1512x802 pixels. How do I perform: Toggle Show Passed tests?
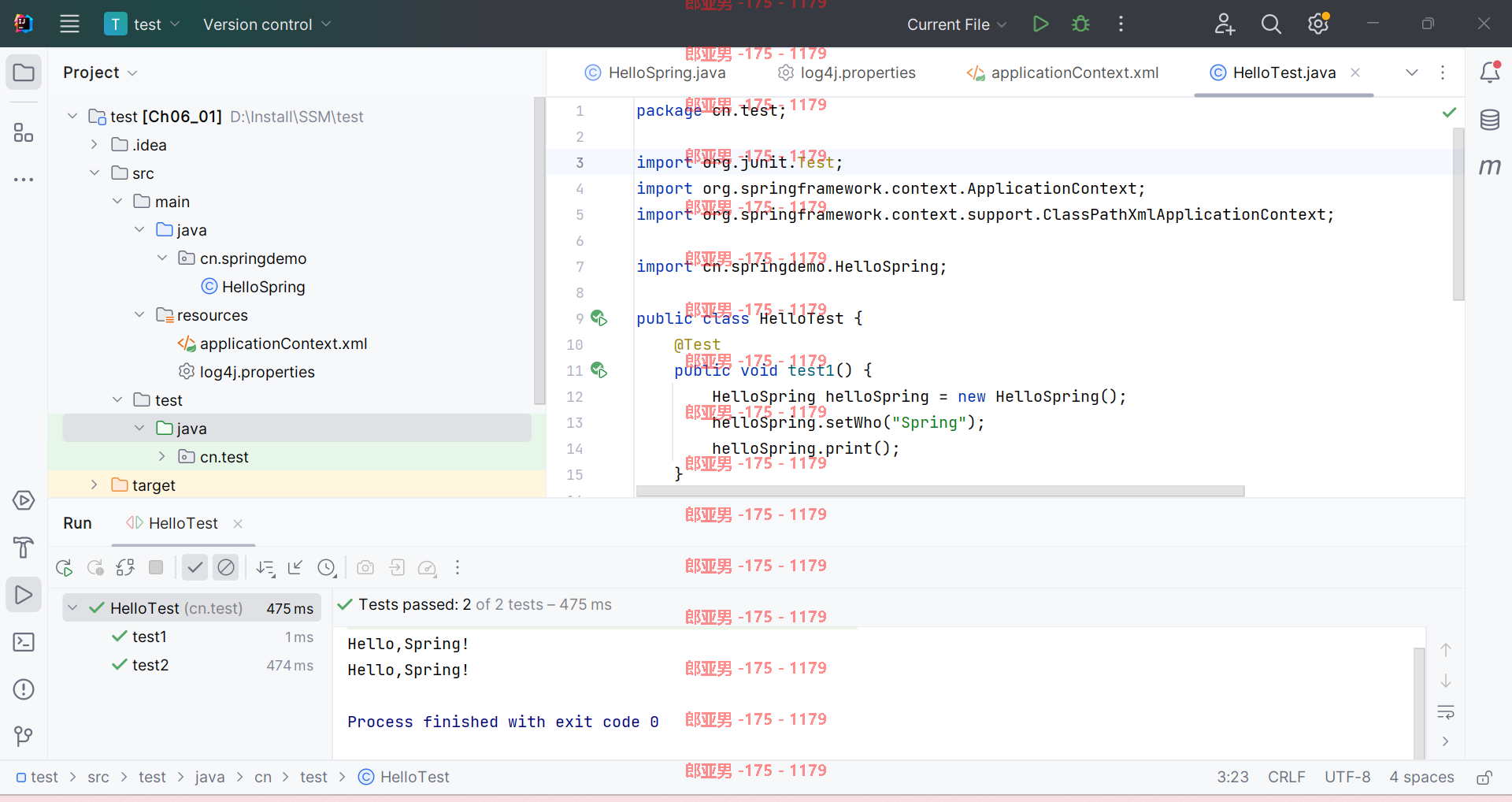point(195,567)
